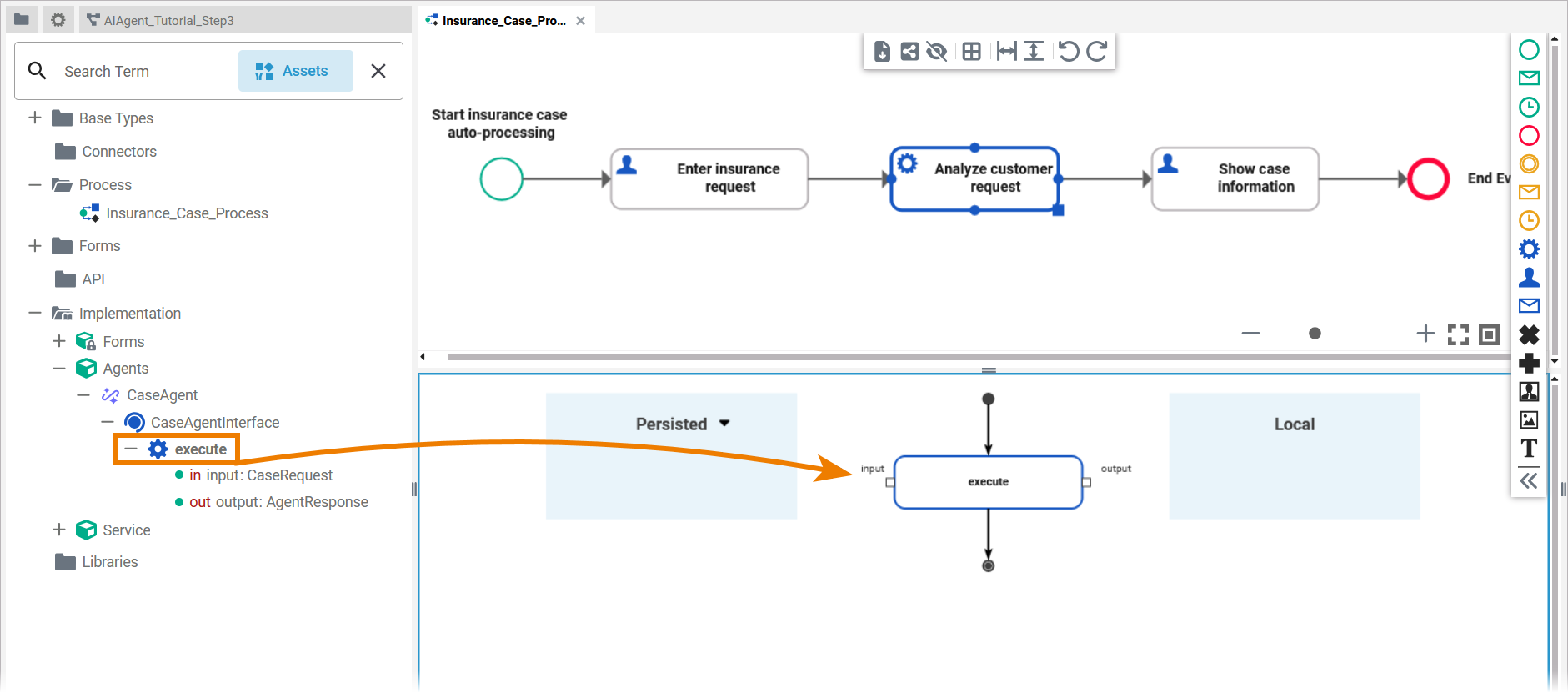Collapse the Process folder
Viewport: 1568px width, 693px height.
pos(35,185)
